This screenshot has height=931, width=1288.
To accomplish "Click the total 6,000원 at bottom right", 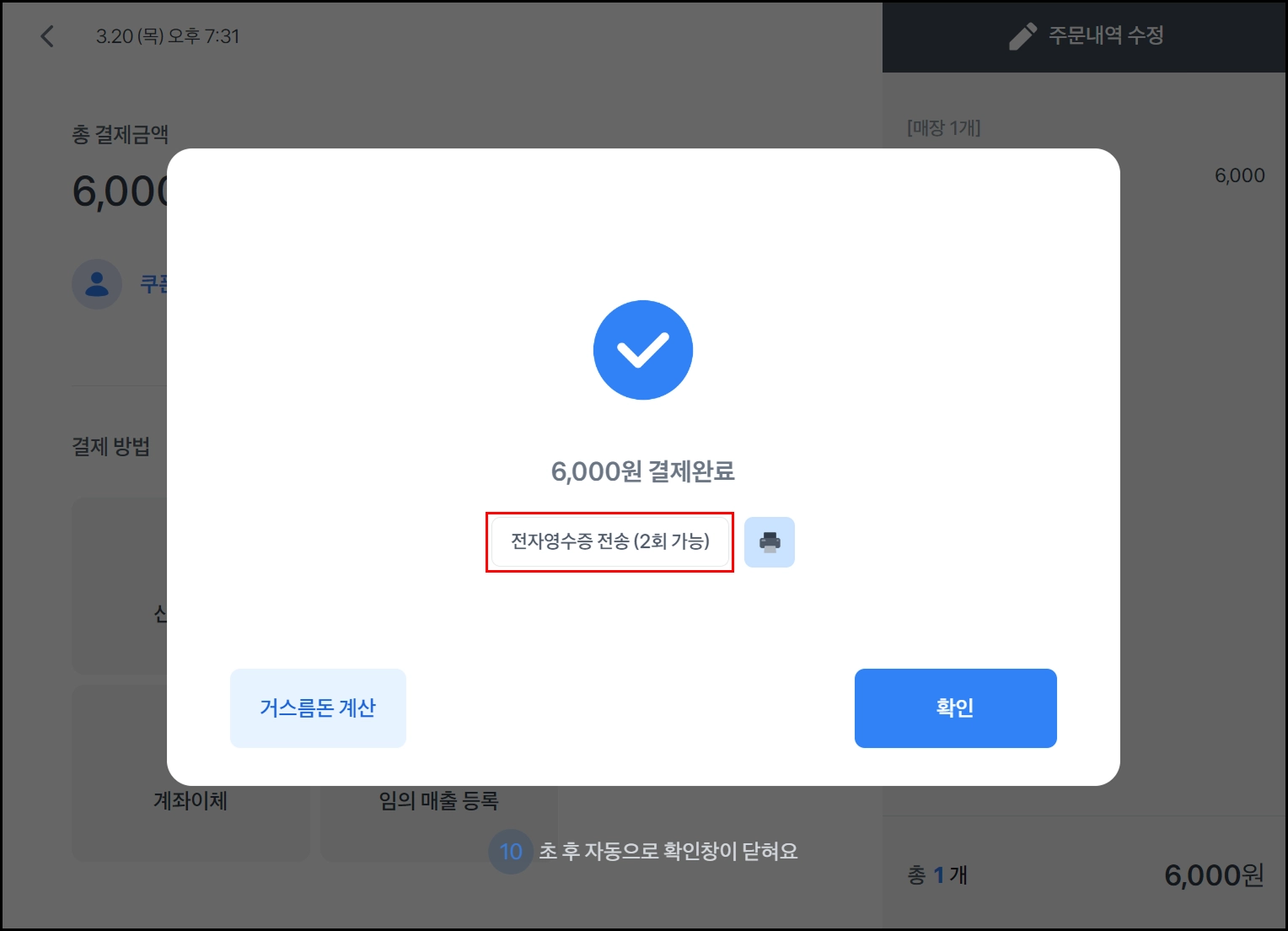I will pyautogui.click(x=1214, y=875).
